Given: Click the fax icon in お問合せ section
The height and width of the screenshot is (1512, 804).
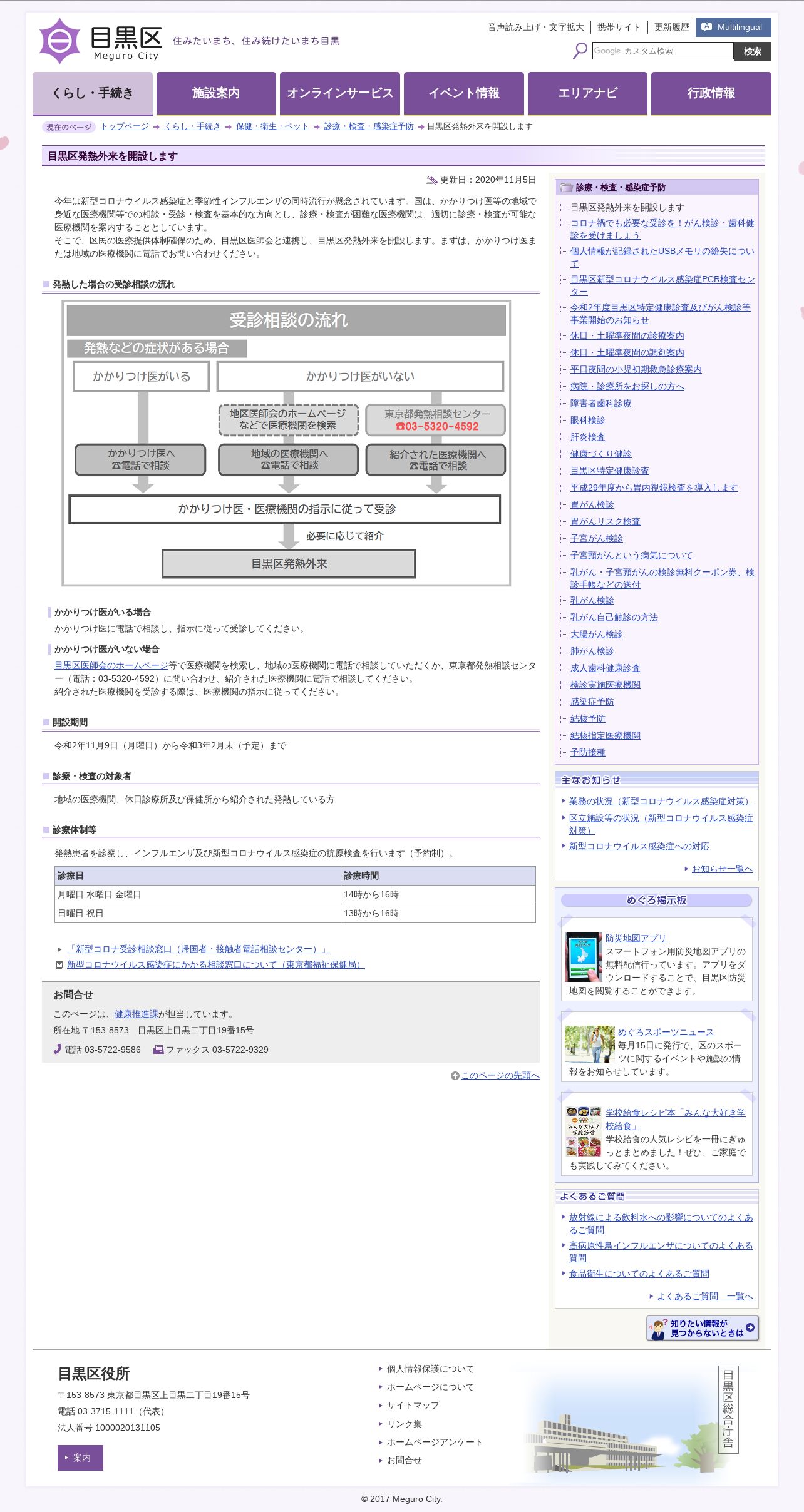Looking at the screenshot, I should [x=158, y=1050].
